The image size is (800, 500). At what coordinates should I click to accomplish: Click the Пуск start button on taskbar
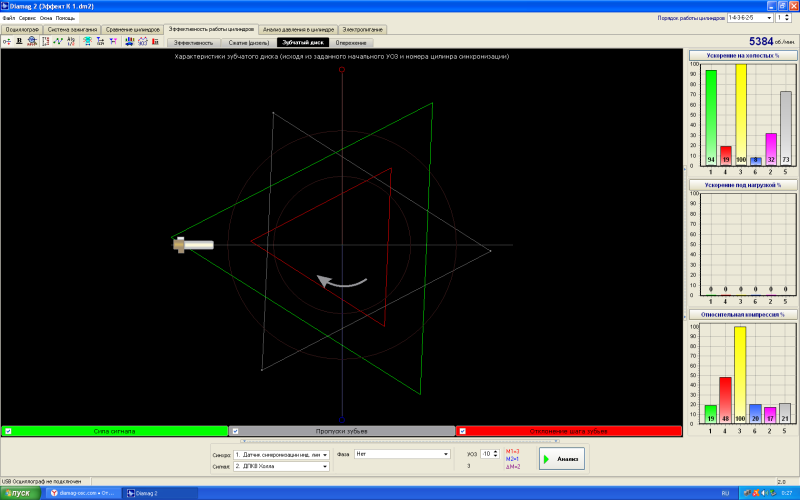pos(20,493)
